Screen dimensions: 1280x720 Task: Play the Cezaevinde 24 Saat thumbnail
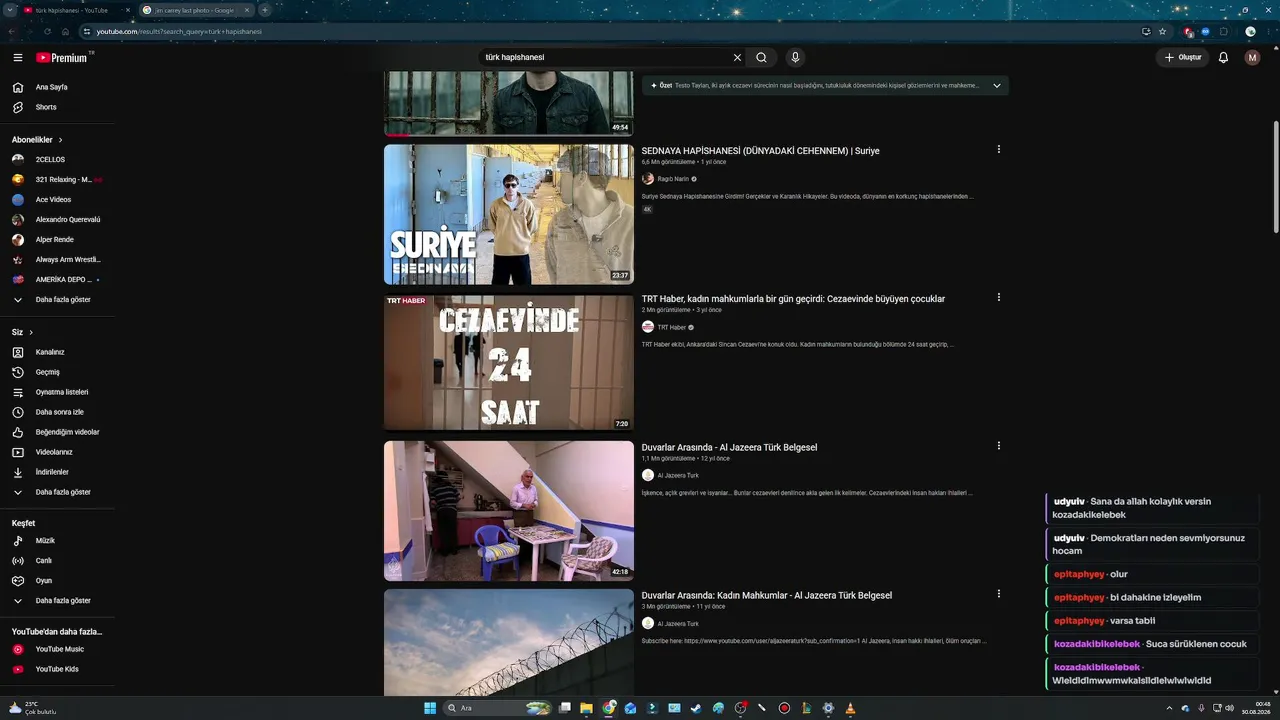tap(509, 362)
